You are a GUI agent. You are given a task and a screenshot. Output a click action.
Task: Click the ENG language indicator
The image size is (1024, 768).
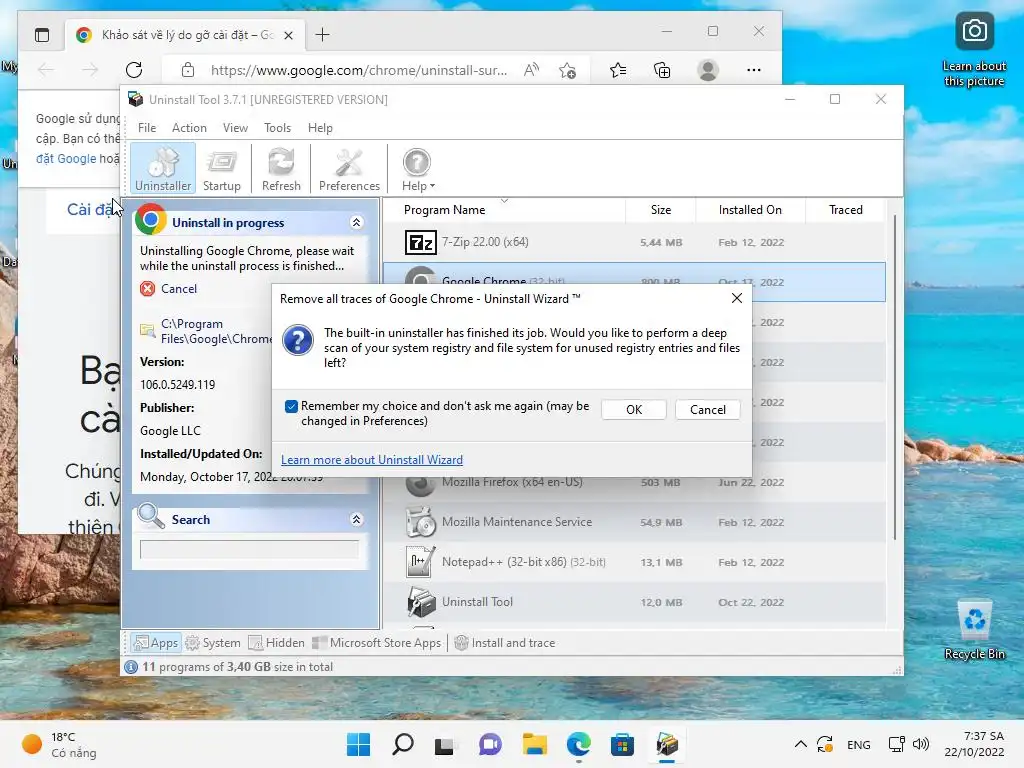click(x=858, y=744)
